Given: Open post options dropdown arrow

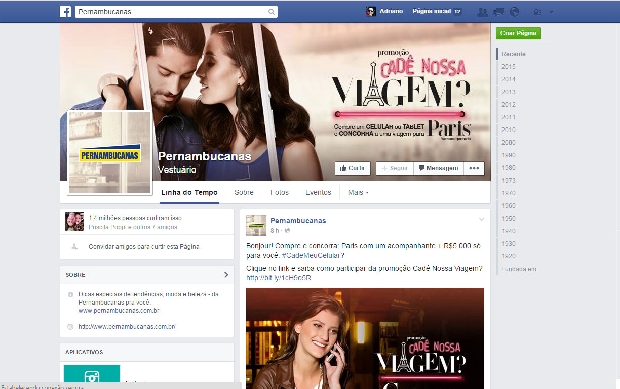Looking at the screenshot, I should click(481, 219).
